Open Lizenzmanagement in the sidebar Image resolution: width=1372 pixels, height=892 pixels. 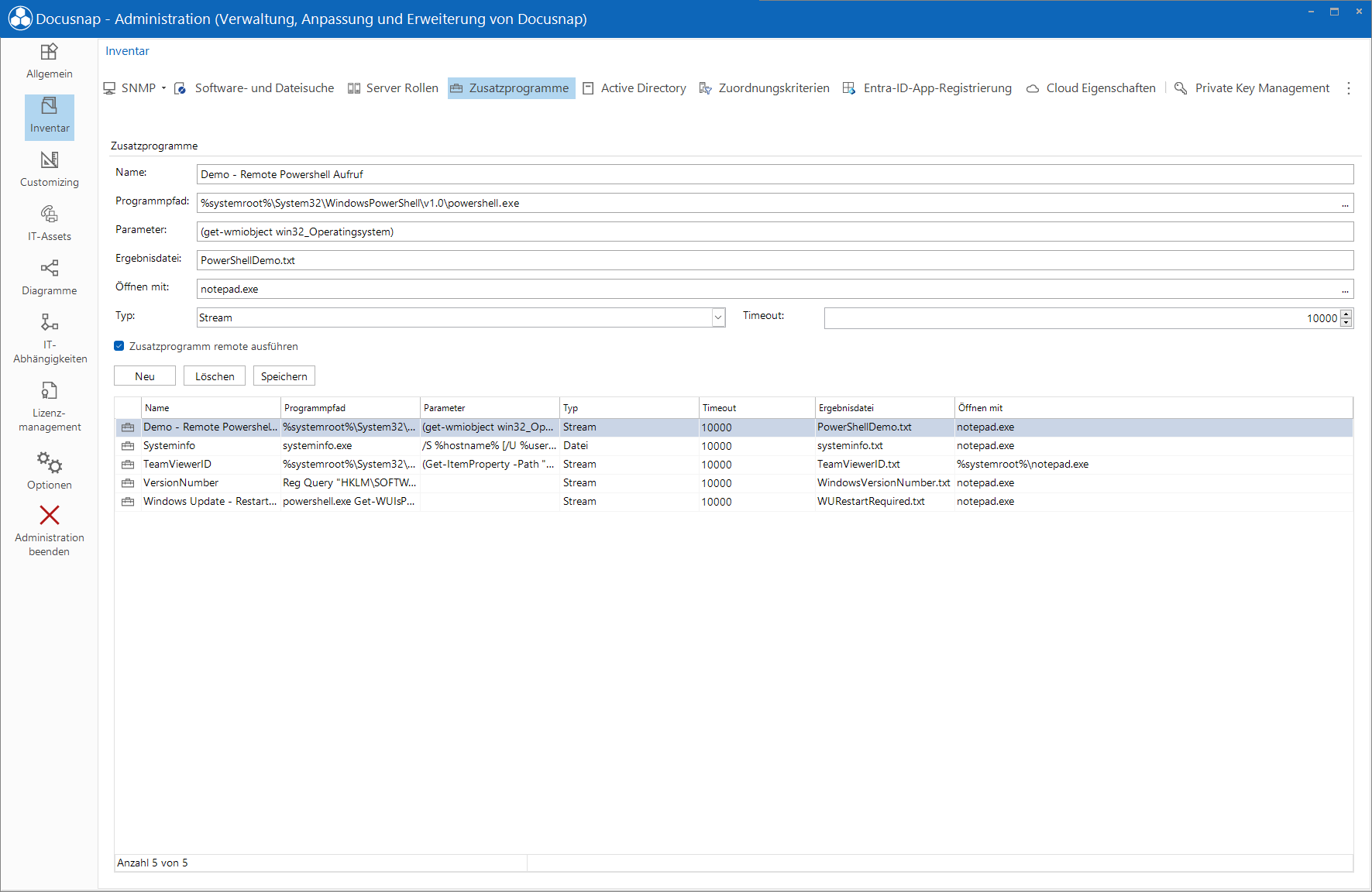(x=49, y=407)
